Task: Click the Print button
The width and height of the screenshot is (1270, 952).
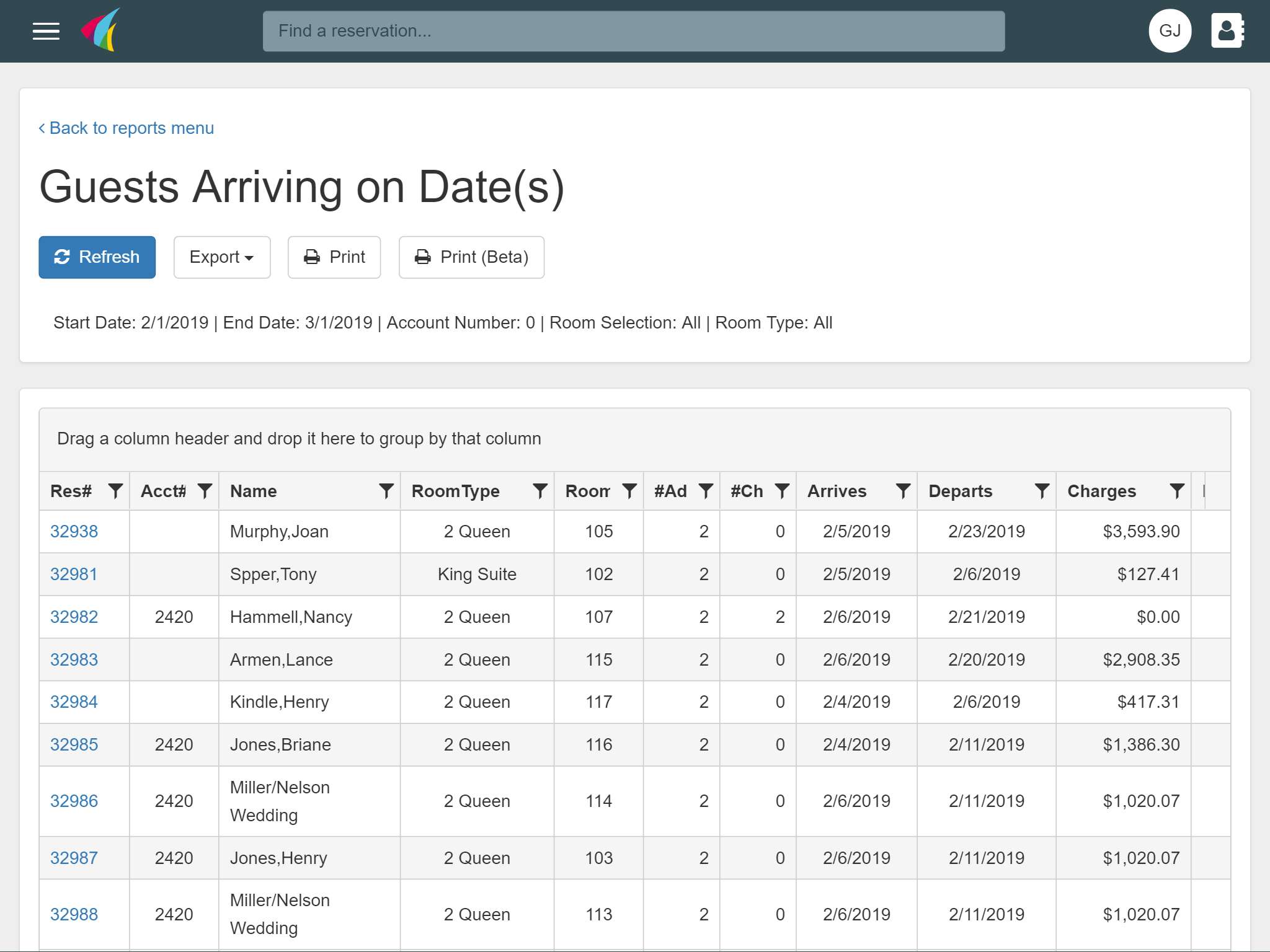Action: pos(334,257)
